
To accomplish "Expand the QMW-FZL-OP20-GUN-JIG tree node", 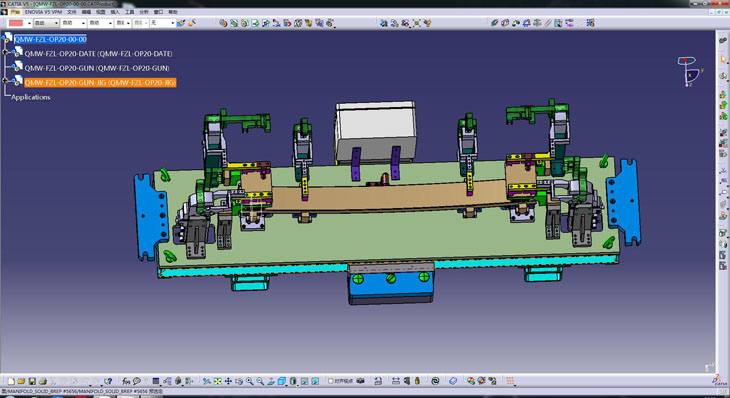I will coord(5,81).
